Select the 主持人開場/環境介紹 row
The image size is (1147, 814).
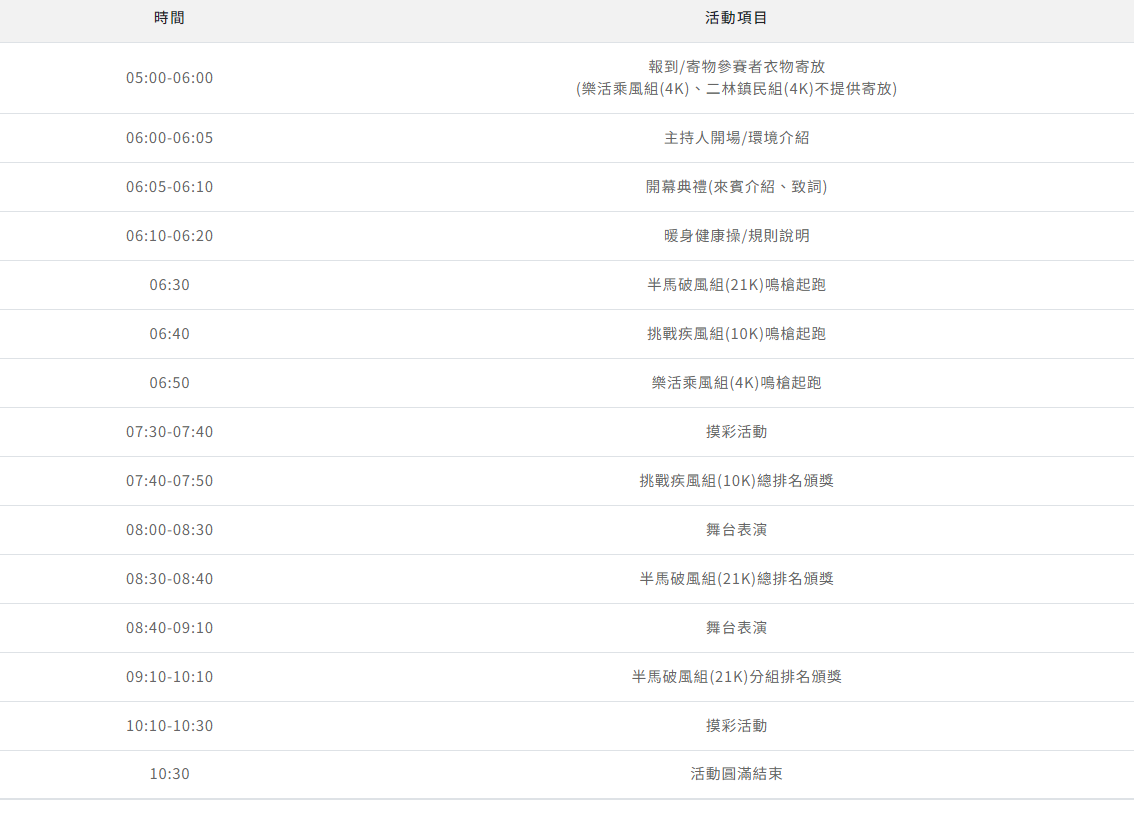[x=736, y=138]
